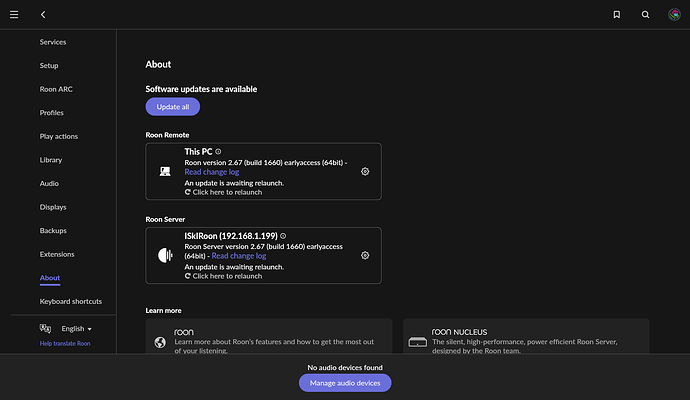This screenshot has width=690, height=400.
Task: Open the Keyboard shortcuts section
Action: pyautogui.click(x=70, y=301)
